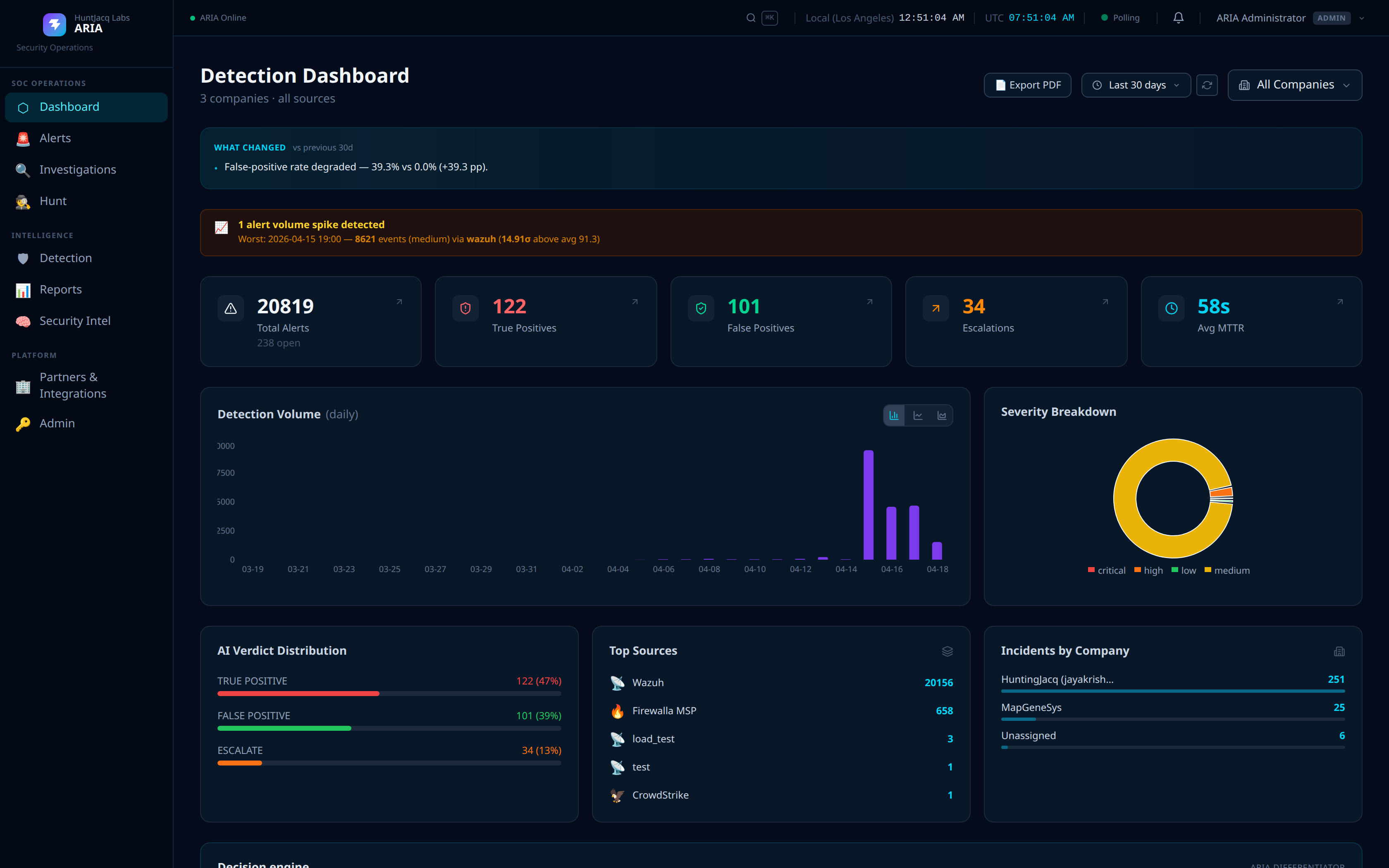Viewport: 1389px width, 868px height.
Task: Open Detection in sidebar
Action: [x=86, y=258]
